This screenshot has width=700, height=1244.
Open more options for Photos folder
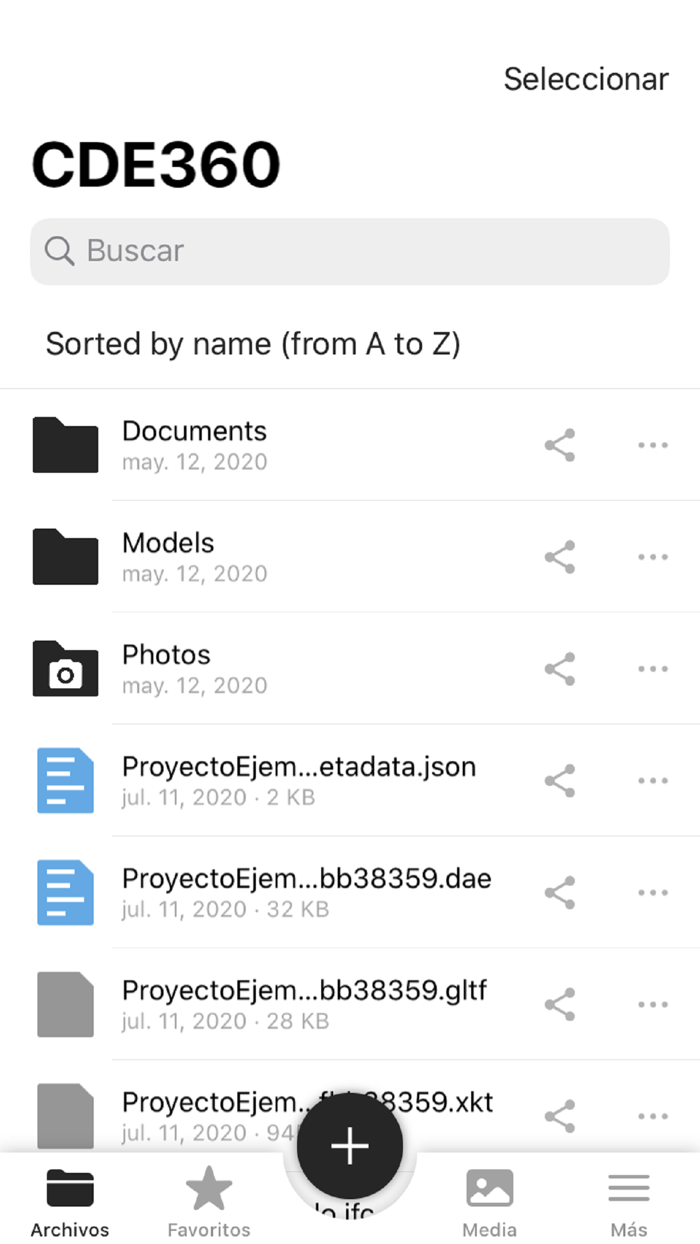click(x=653, y=669)
